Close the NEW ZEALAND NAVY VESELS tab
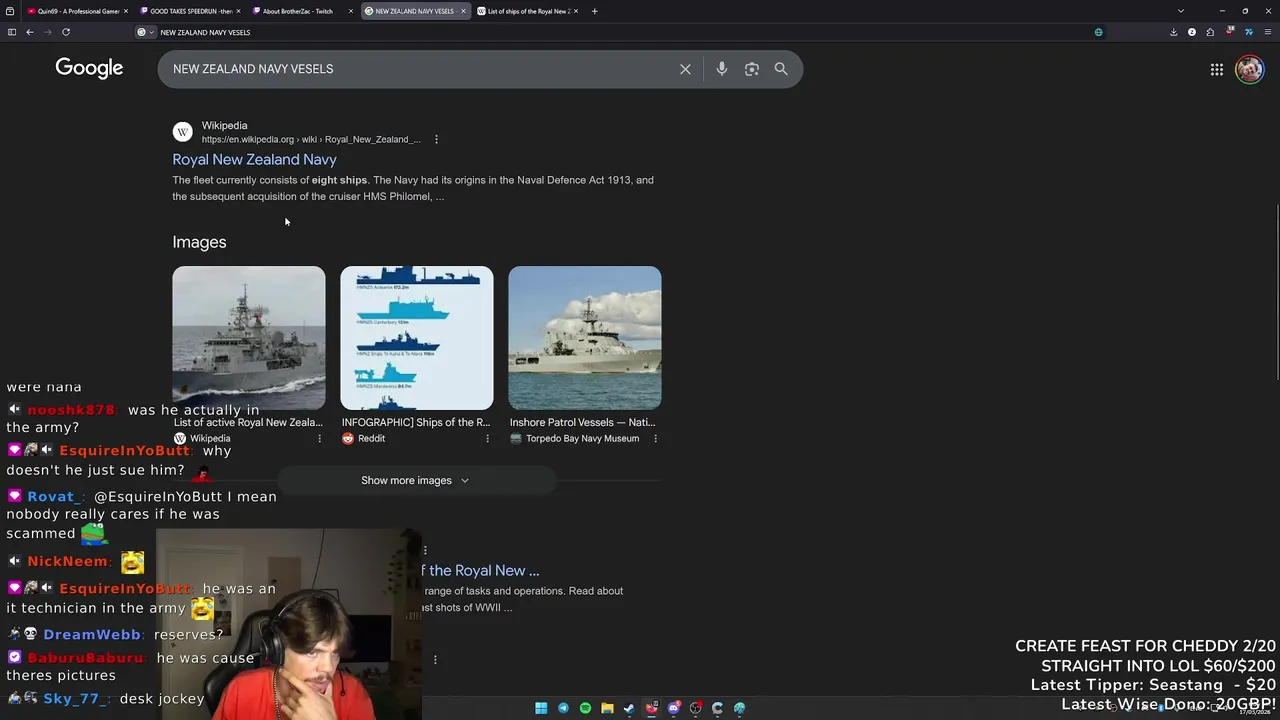Viewport: 1280px width, 720px height. 464,11
